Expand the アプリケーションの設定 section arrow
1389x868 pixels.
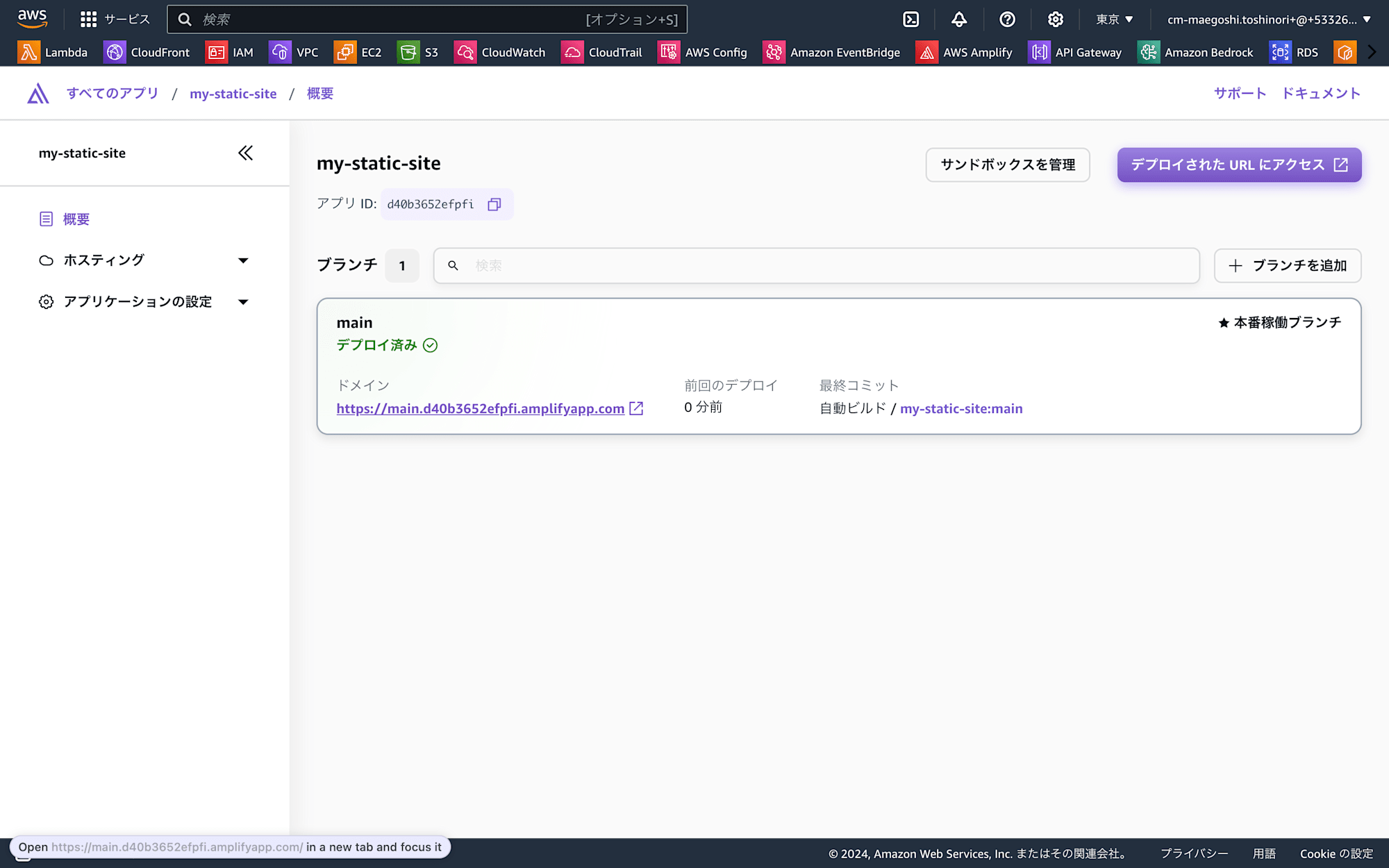243,302
